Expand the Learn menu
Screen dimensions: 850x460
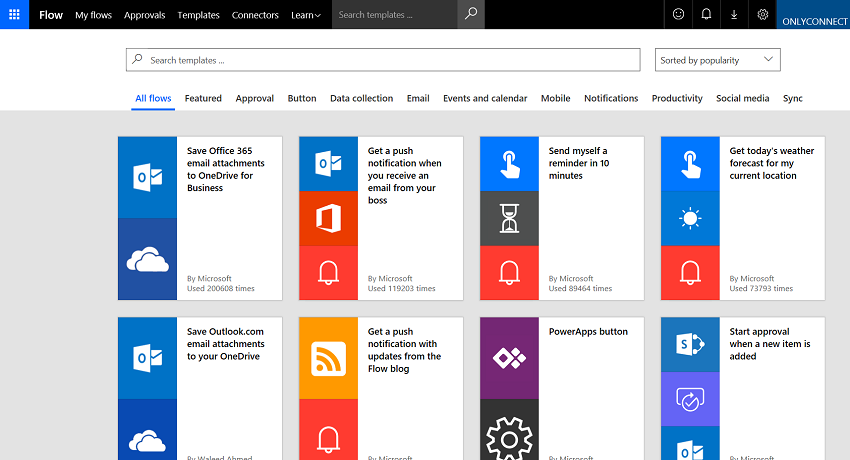click(x=306, y=15)
